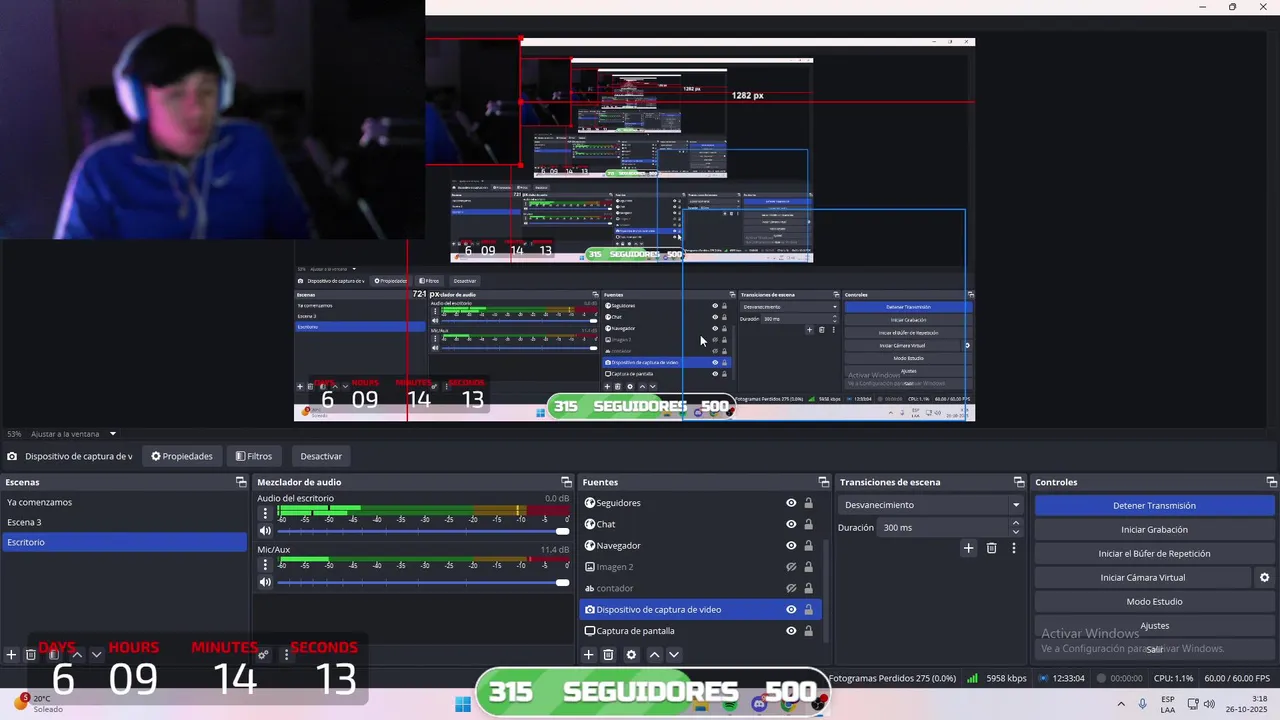The width and height of the screenshot is (1280, 720).
Task: Select the Escena 3 scene
Action: [124, 522]
